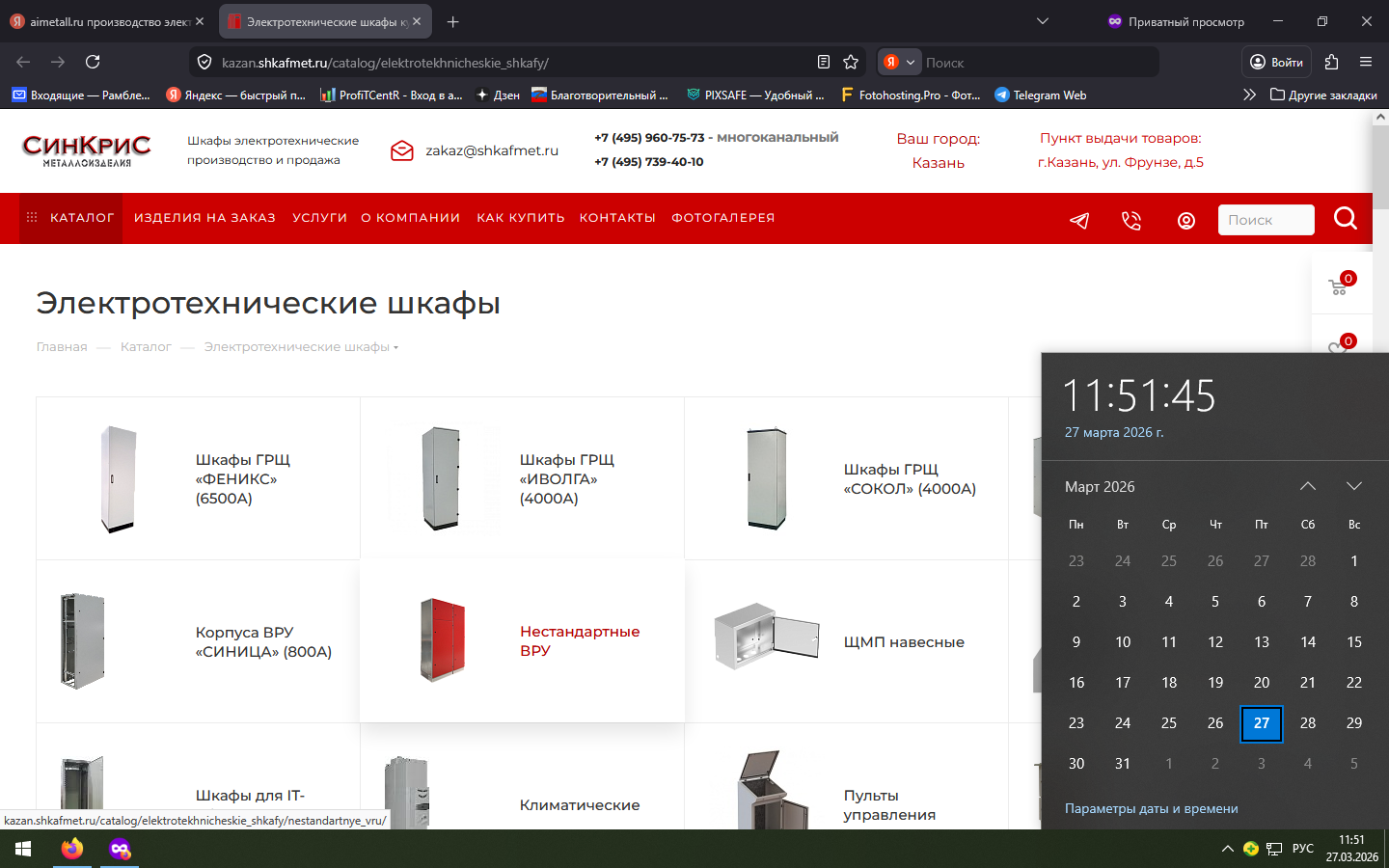The height and width of the screenshot is (868, 1389).
Task: Click the Главная breadcrumb link
Action: [62, 347]
